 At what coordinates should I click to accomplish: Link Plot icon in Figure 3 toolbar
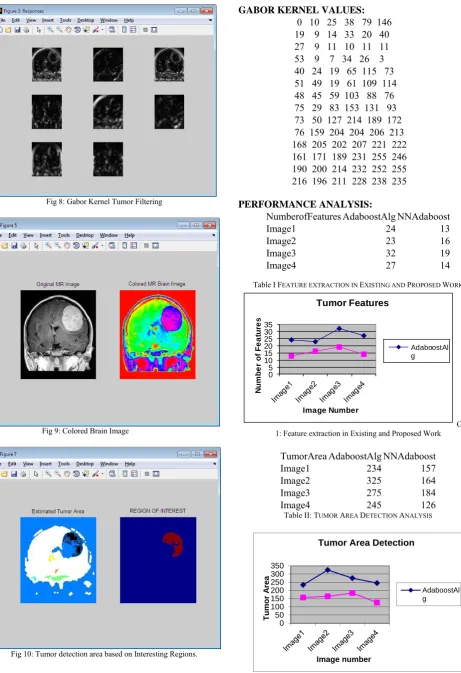click(x=112, y=30)
